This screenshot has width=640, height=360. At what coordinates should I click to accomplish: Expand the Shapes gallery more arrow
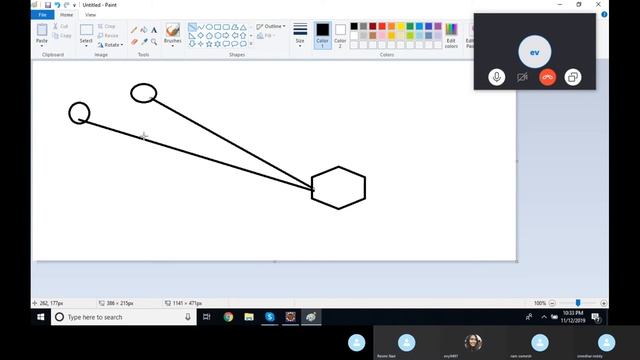(251, 44)
